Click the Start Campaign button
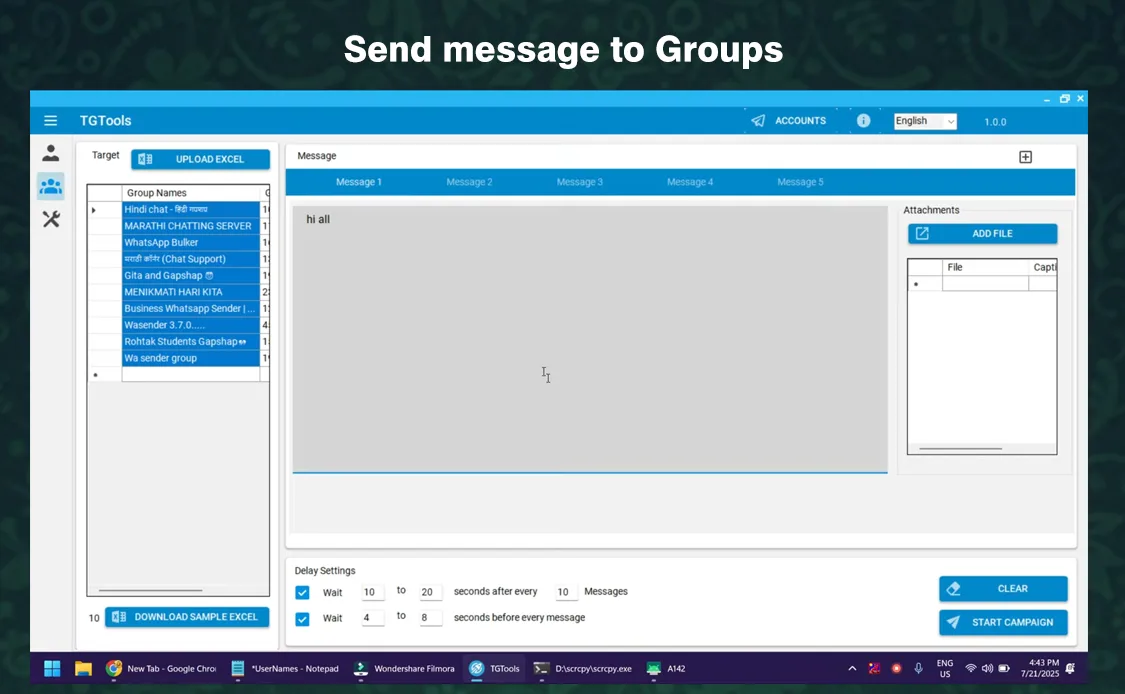 (x=1002, y=622)
